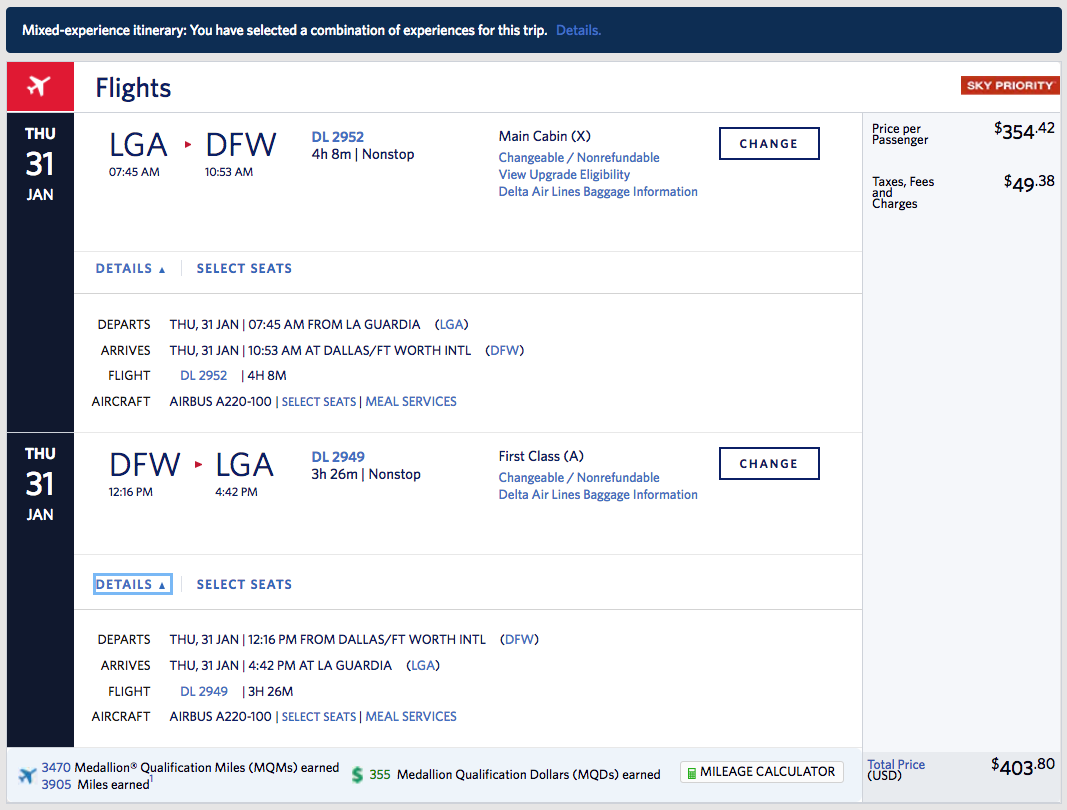Collapse Details for flight DL 2952
Screen dimensions: 1067x810
131,269
